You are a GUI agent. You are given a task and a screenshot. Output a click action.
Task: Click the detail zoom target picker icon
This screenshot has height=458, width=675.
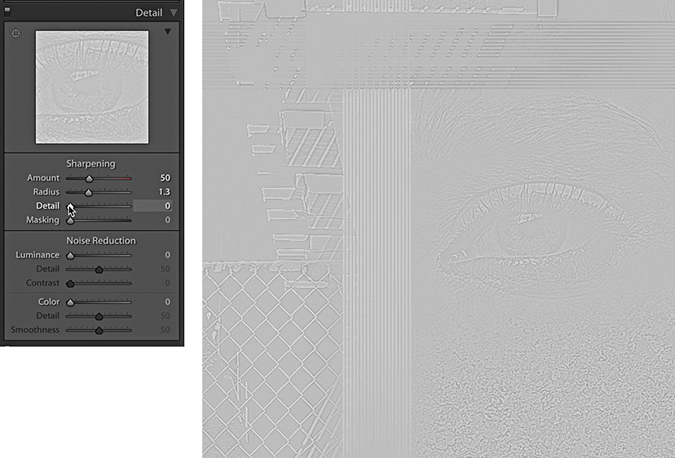coord(15,33)
